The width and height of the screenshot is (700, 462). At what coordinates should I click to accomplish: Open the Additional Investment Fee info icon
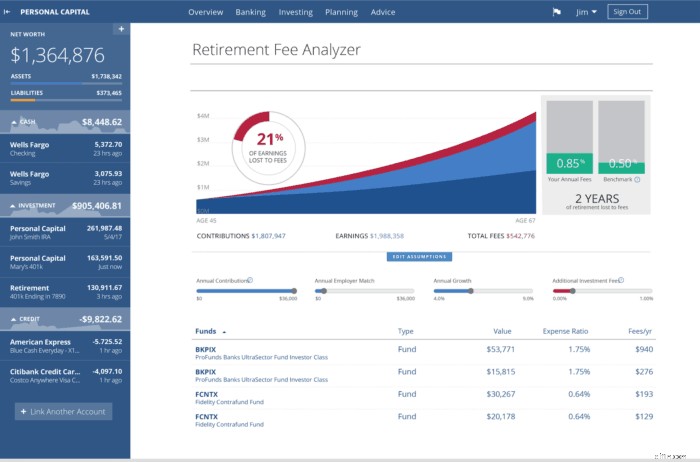point(621,280)
